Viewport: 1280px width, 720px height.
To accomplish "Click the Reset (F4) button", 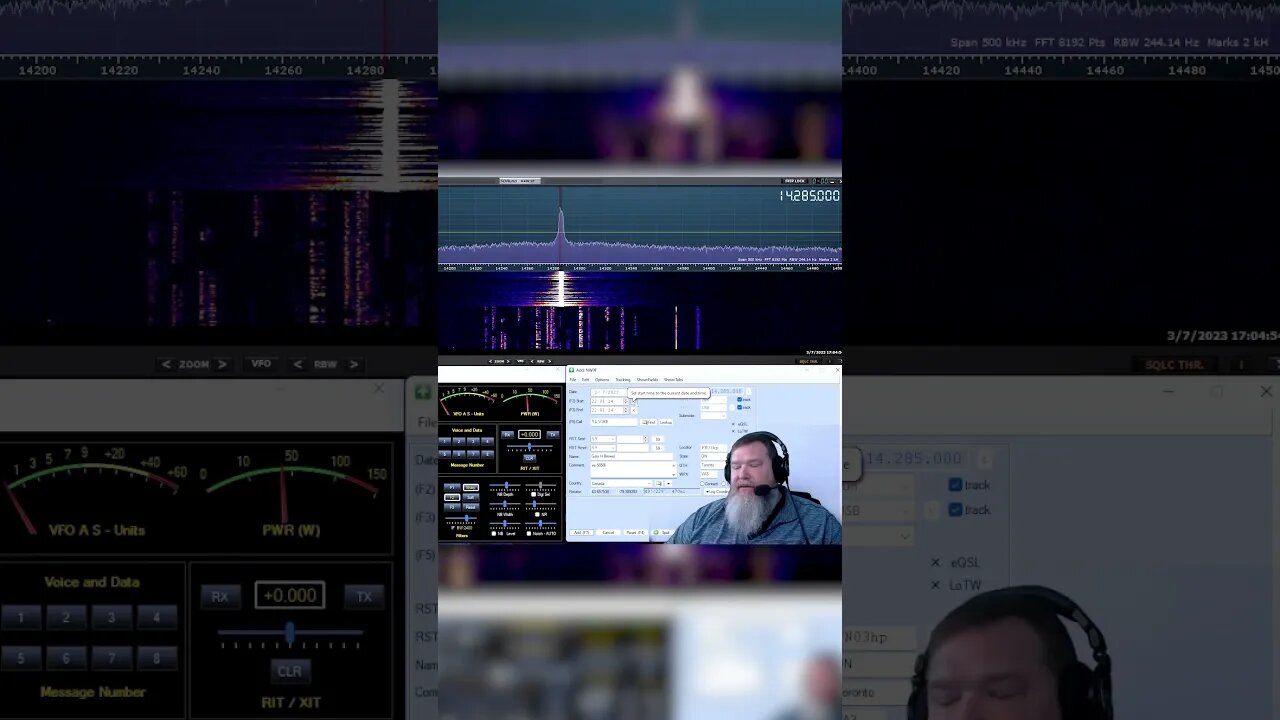I will (x=636, y=532).
